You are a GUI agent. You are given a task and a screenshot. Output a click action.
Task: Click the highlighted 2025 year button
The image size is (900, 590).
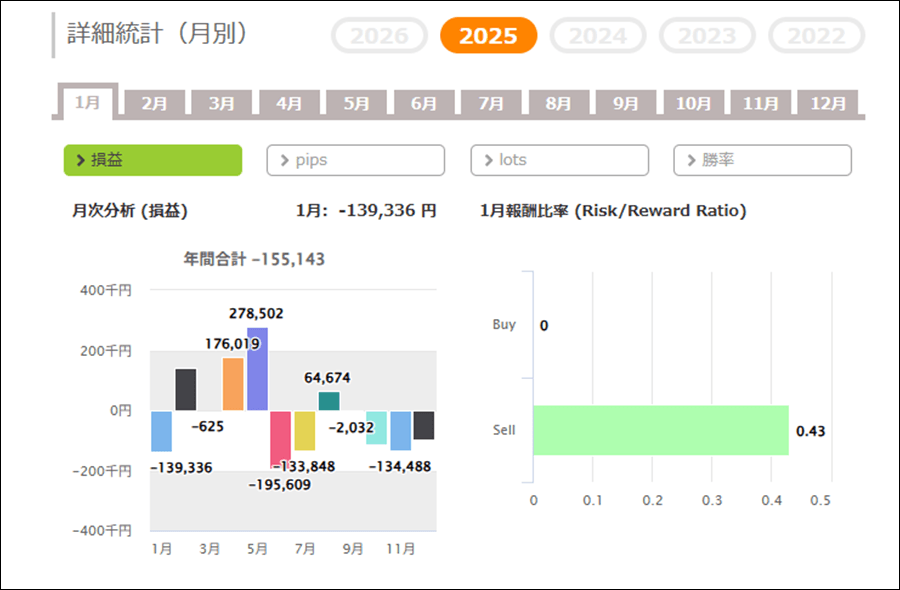(x=488, y=36)
